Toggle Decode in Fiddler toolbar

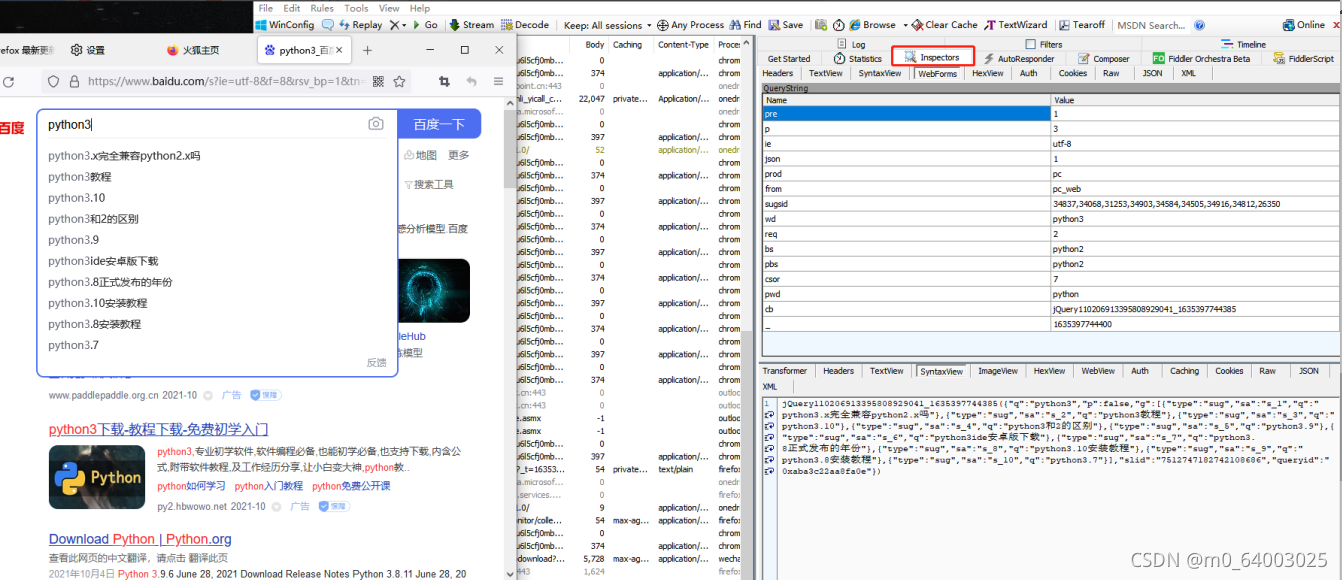(525, 25)
